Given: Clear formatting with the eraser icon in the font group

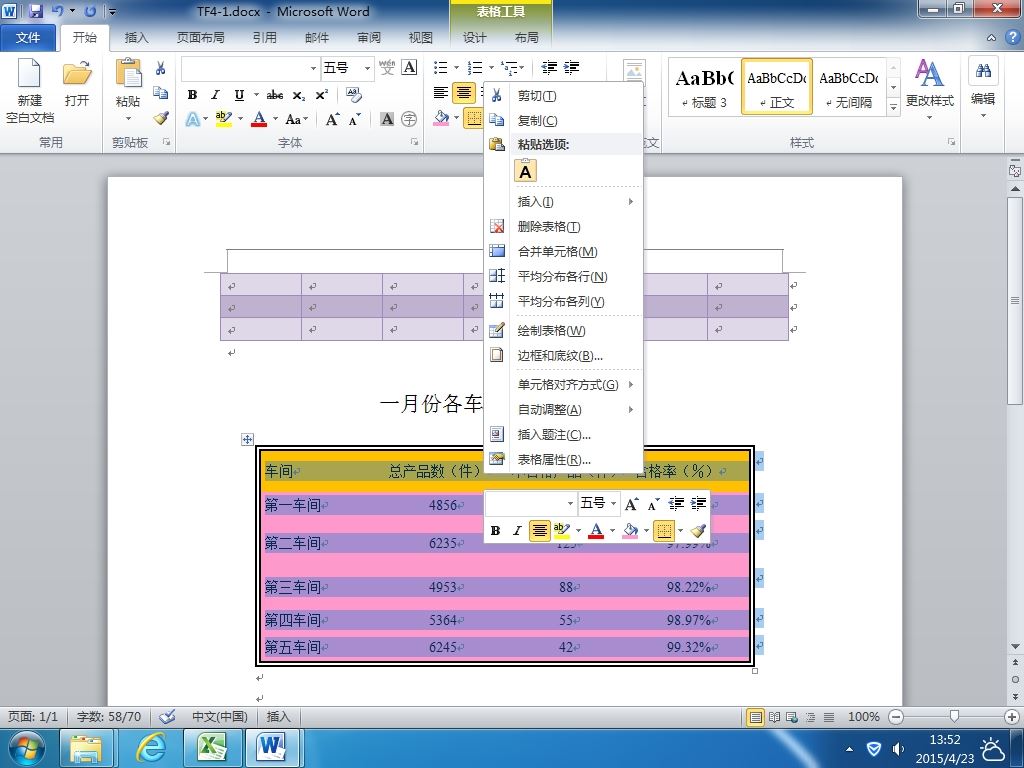Looking at the screenshot, I should pyautogui.click(x=354, y=95).
